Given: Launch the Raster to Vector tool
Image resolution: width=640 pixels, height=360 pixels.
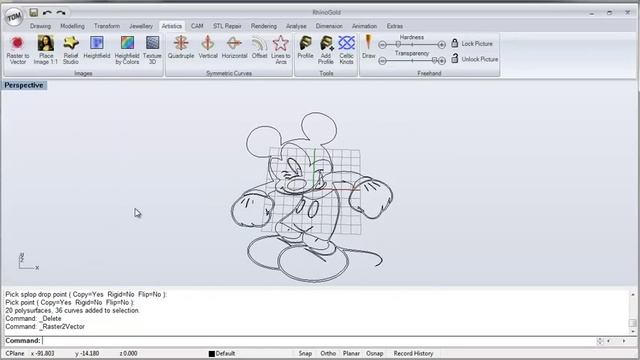Looking at the screenshot, I should coord(18,50).
